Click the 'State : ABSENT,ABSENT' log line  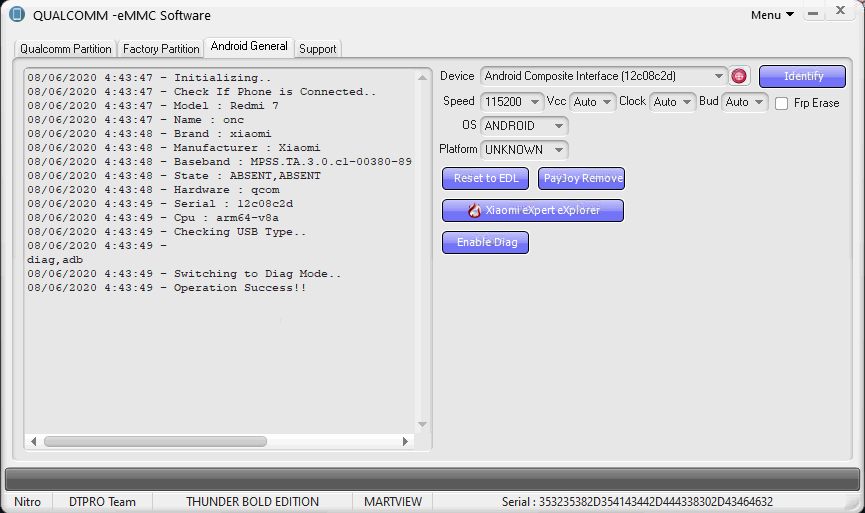point(174,176)
